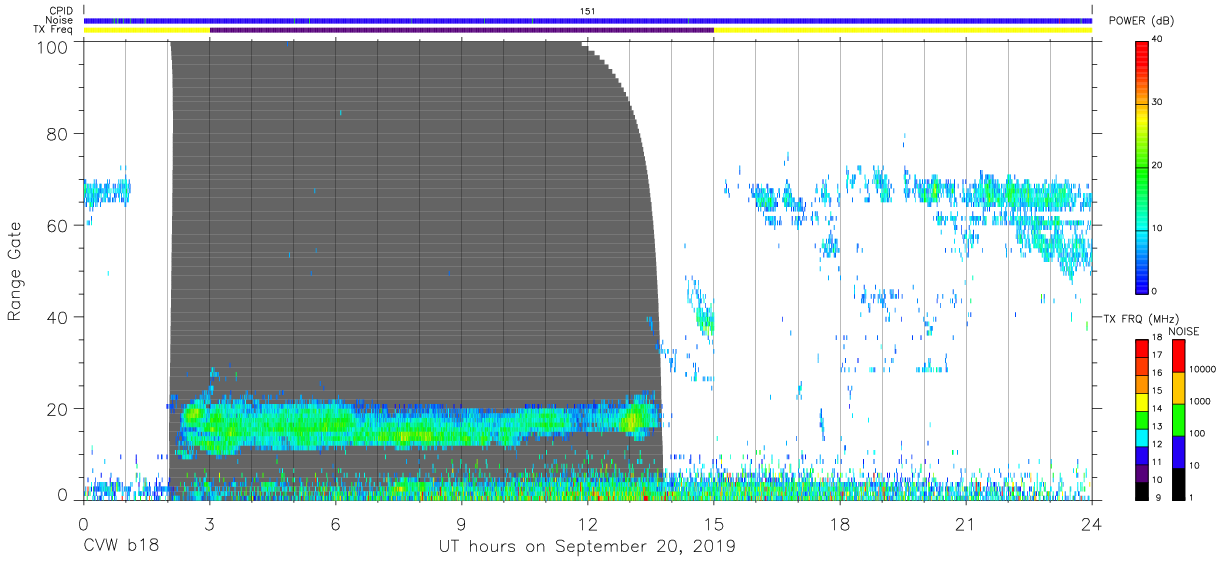This screenshot has height=567, width=1228.
Task: Click the blue Noise bar above the plot
Action: [x=588, y=20]
